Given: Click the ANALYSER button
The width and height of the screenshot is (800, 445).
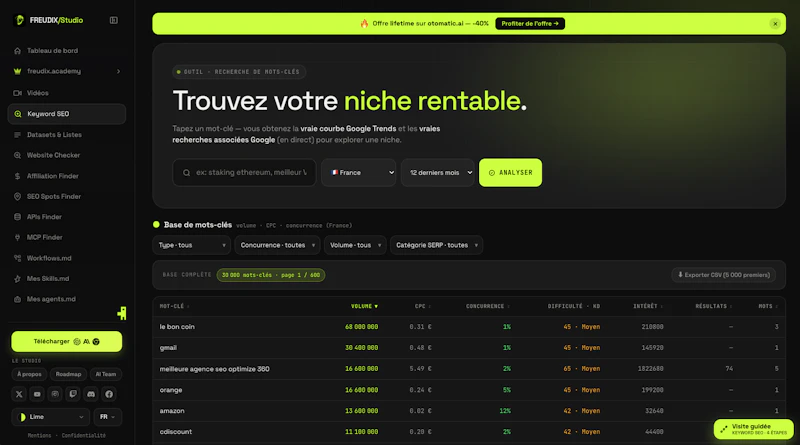Looking at the screenshot, I should pyautogui.click(x=510, y=172).
